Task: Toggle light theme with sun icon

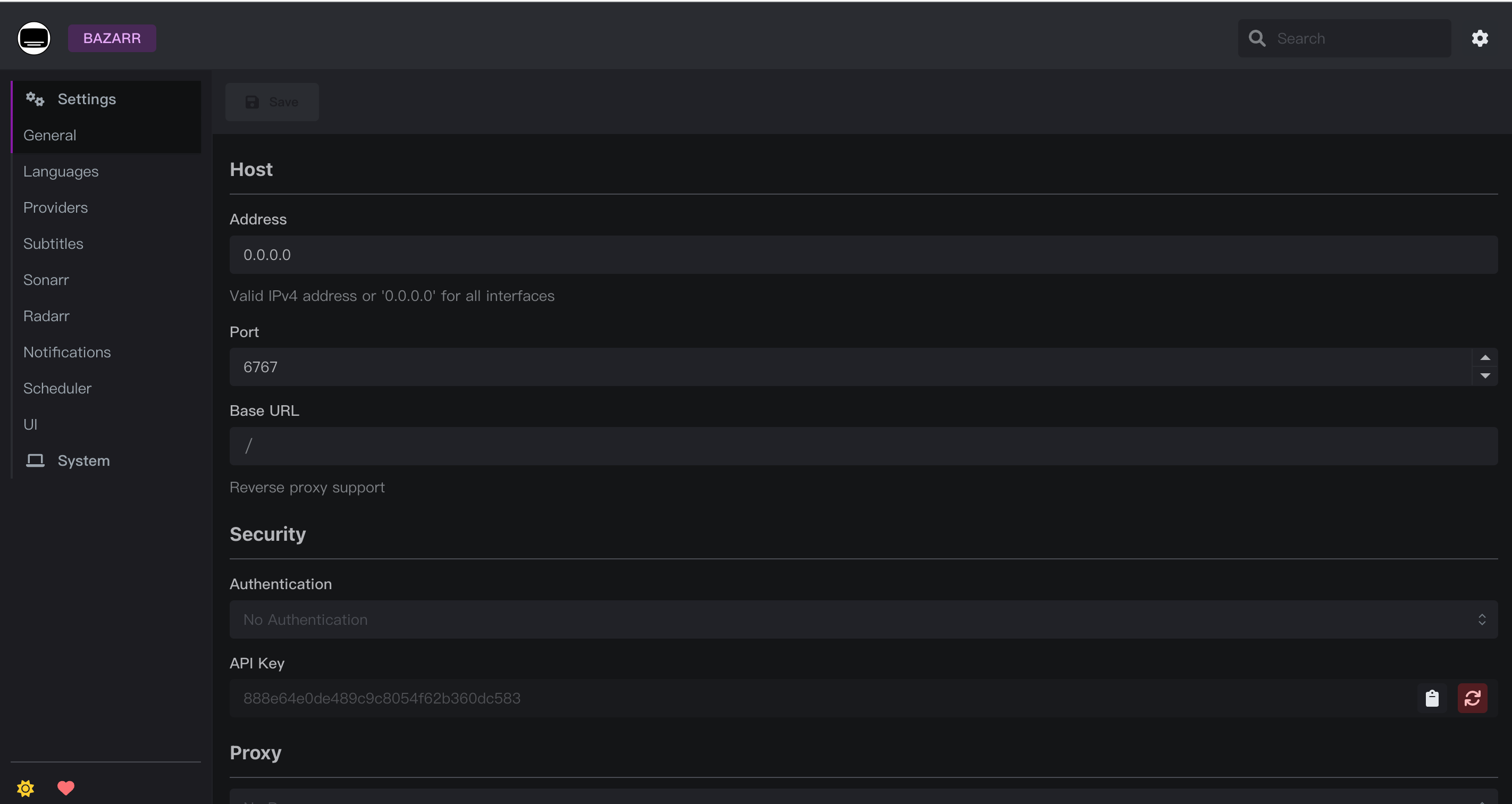Action: 25,788
